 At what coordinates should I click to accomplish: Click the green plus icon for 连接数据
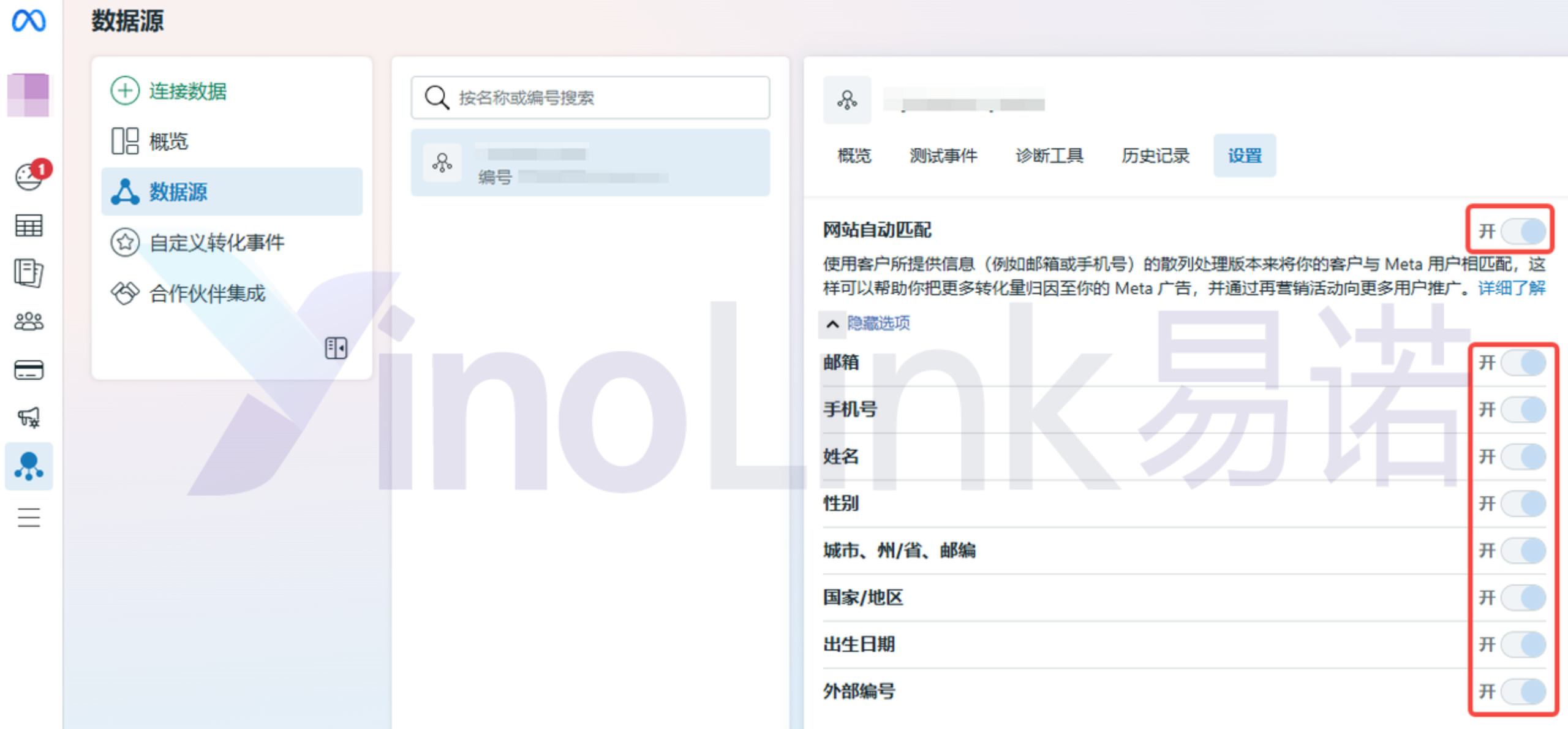[125, 91]
